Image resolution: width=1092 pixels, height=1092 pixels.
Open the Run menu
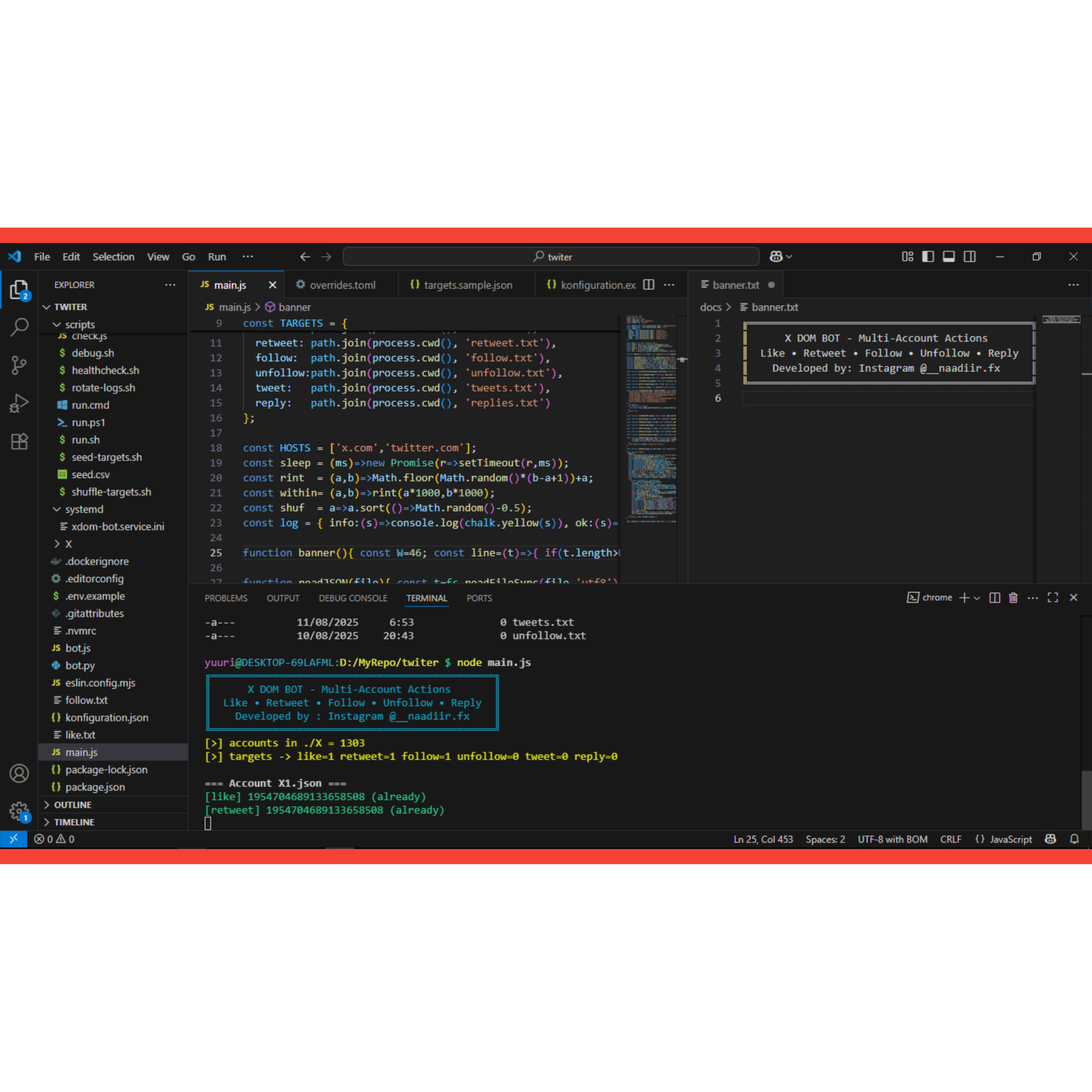point(217,257)
